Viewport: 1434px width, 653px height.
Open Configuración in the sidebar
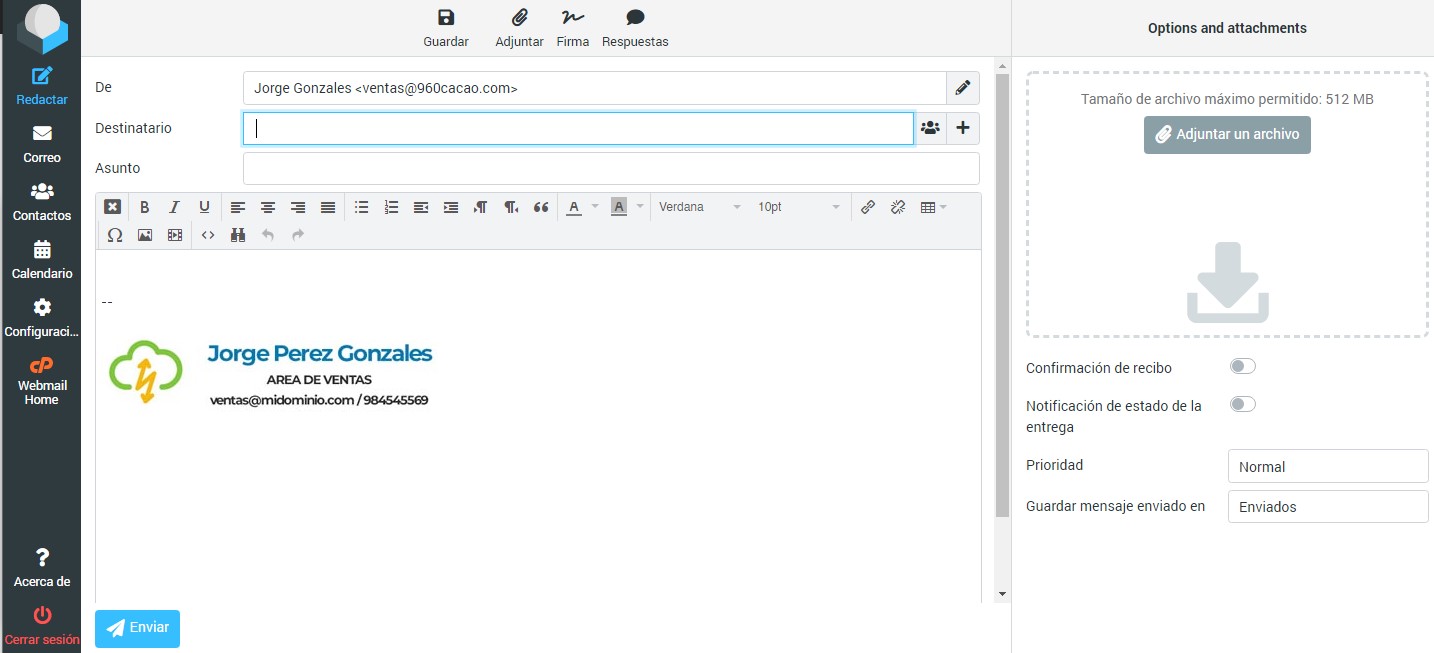tap(42, 318)
